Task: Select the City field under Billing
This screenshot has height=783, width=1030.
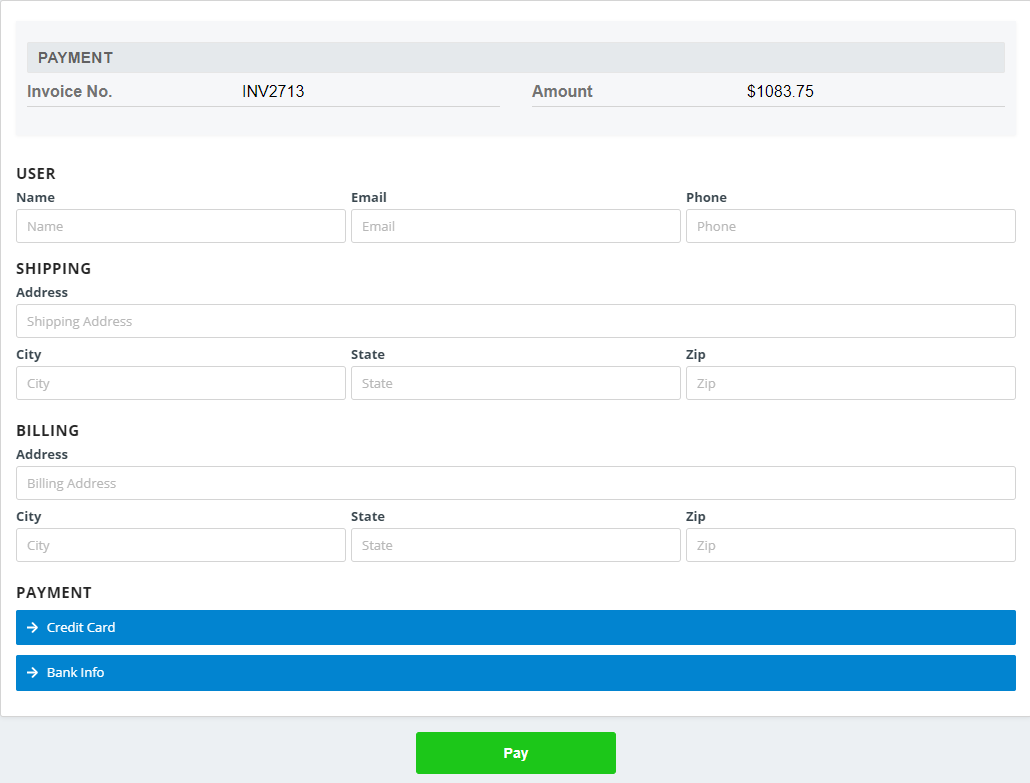Action: 180,545
